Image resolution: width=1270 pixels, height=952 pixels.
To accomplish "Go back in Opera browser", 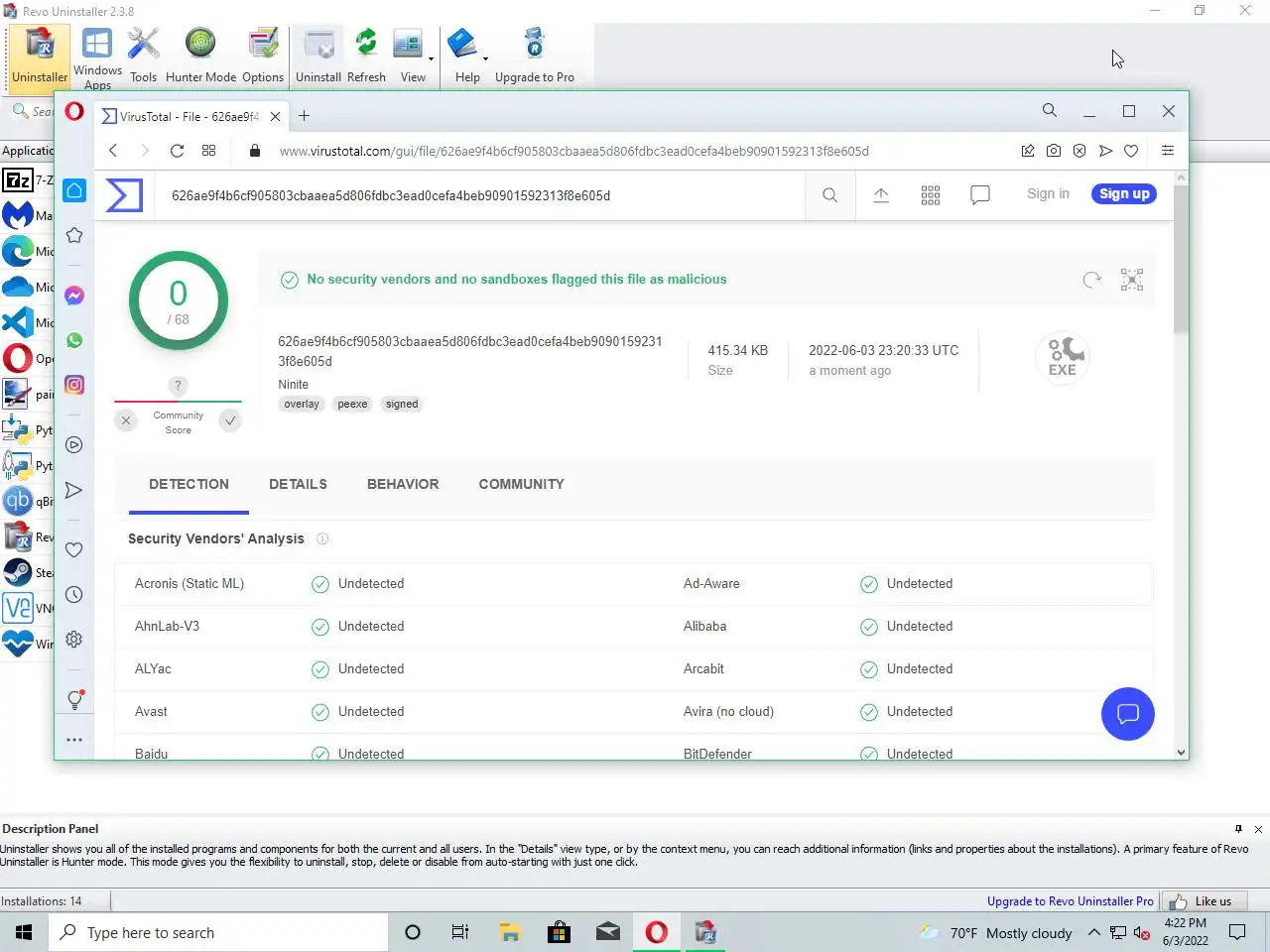I will (x=113, y=151).
